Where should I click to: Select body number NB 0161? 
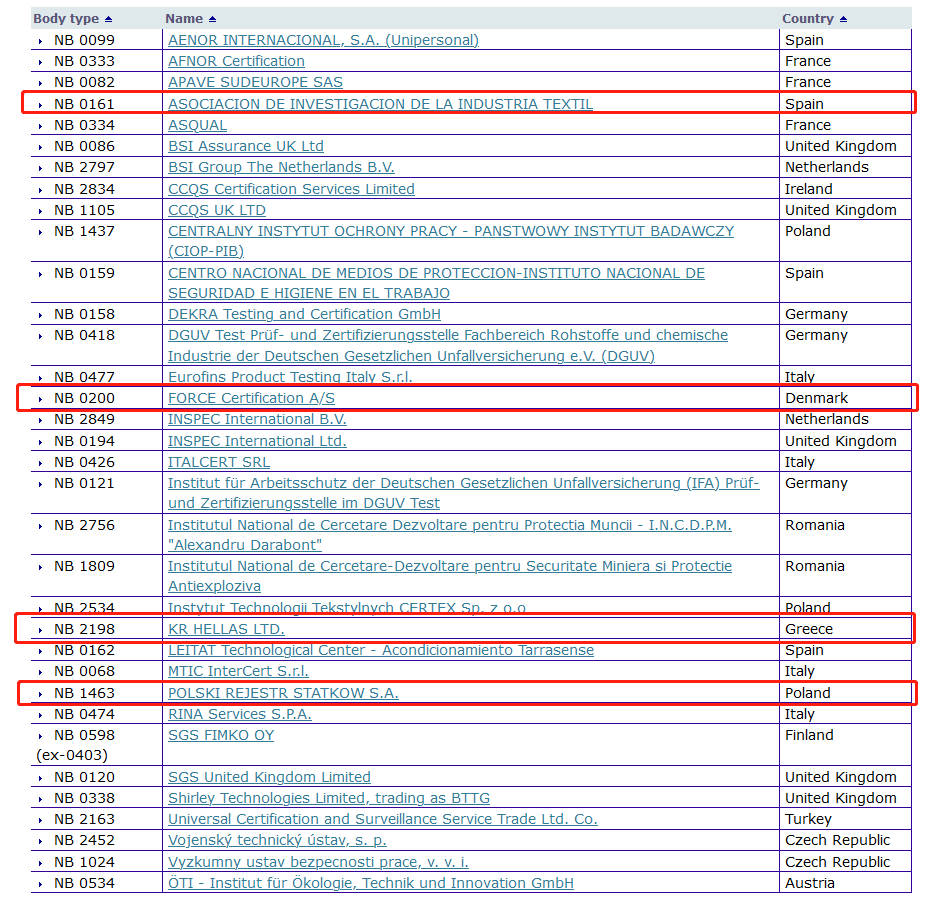coord(84,104)
